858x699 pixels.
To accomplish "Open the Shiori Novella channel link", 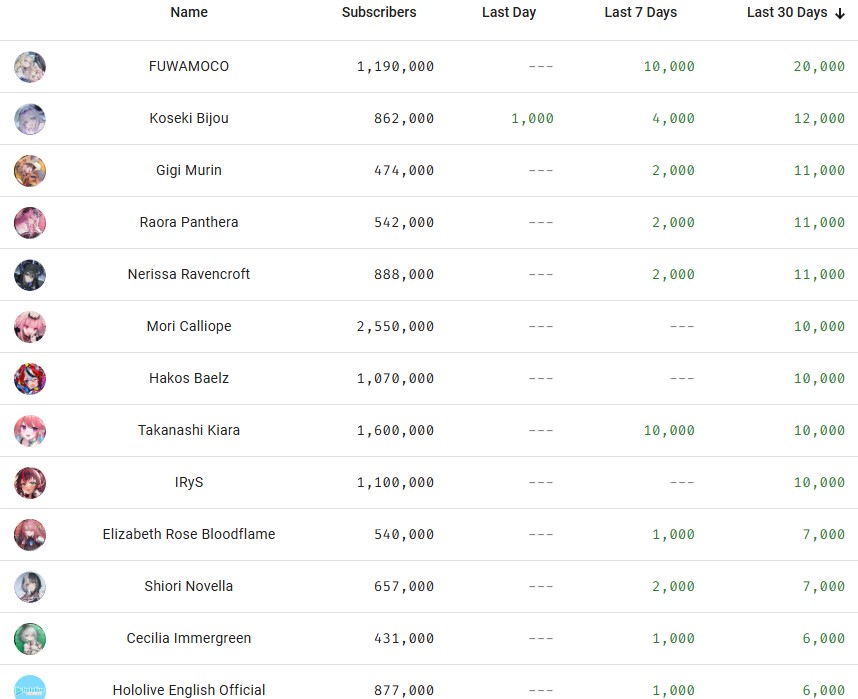I will [189, 586].
